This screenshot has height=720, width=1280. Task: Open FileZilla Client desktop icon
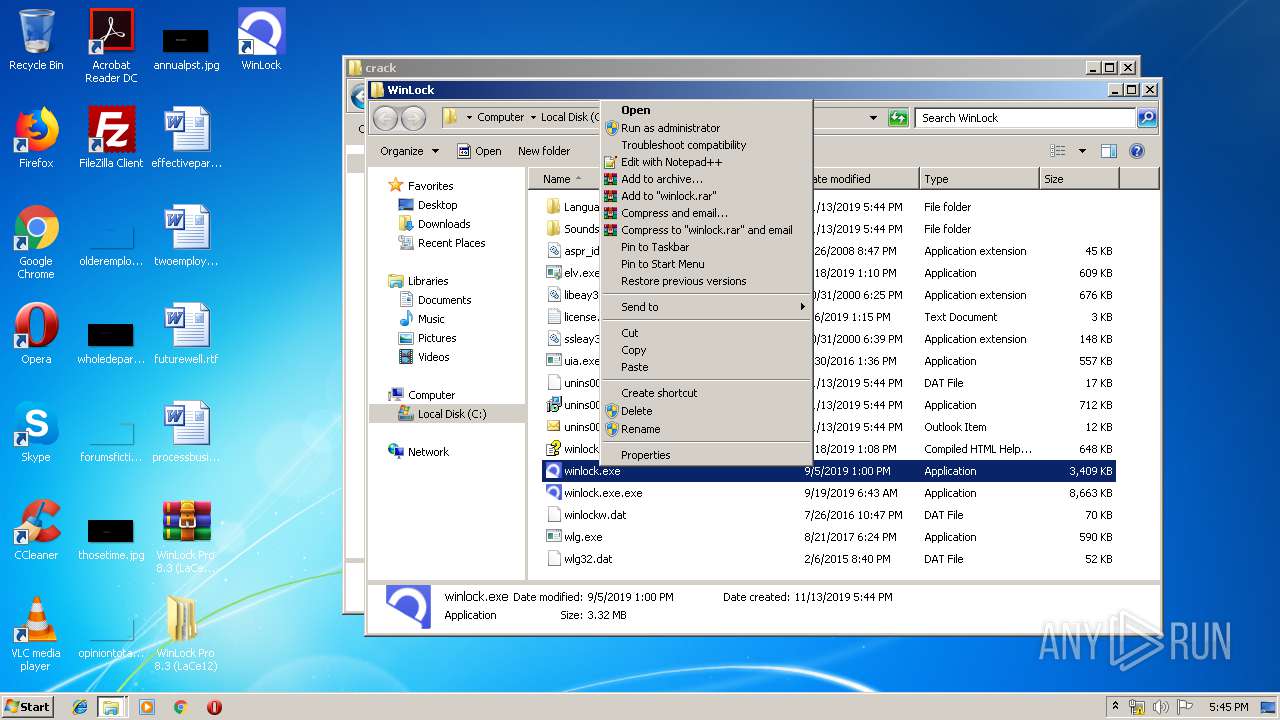[111, 138]
